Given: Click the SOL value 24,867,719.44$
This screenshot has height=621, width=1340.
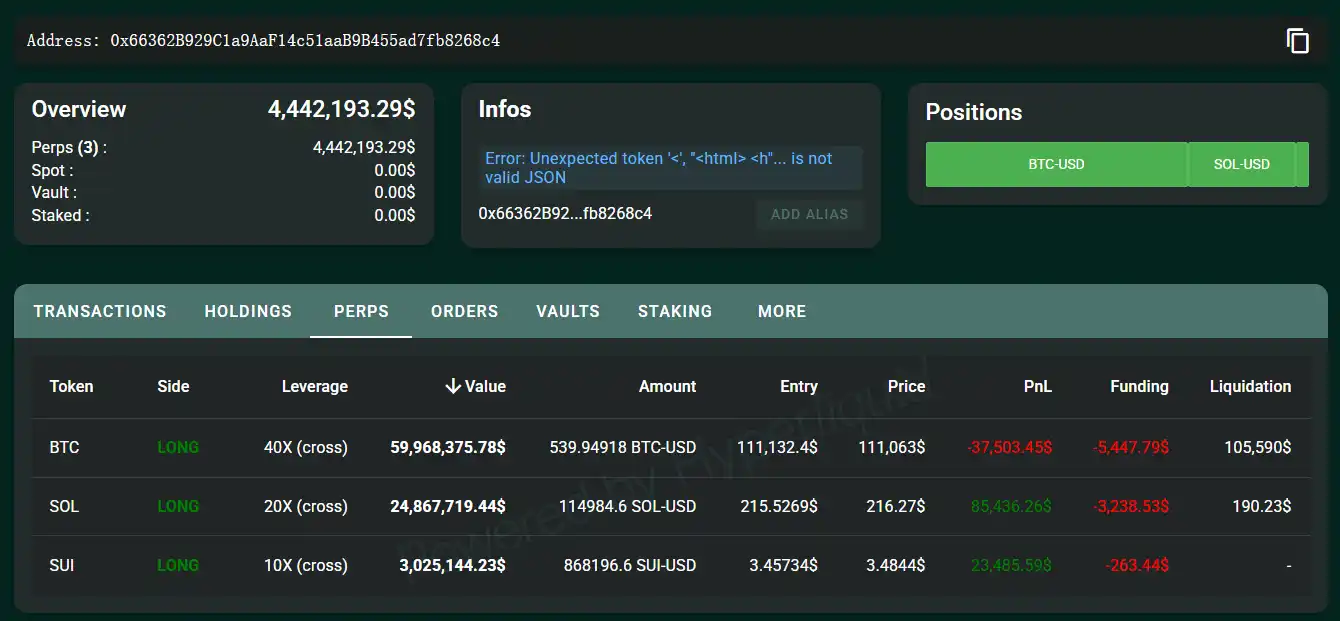Looking at the screenshot, I should coord(448,506).
